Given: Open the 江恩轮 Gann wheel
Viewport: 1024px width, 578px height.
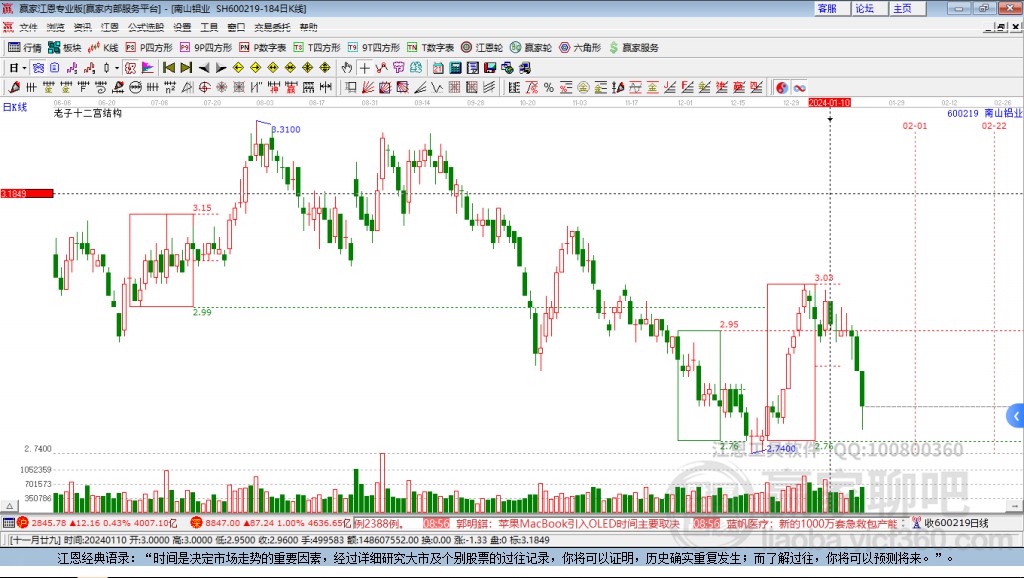Looking at the screenshot, I should coord(482,48).
